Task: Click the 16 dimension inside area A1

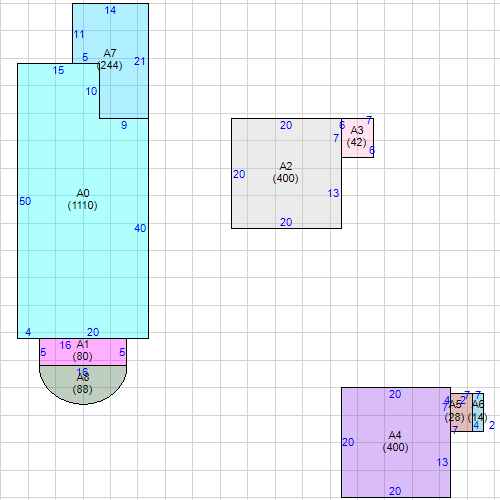Action: click(65, 345)
